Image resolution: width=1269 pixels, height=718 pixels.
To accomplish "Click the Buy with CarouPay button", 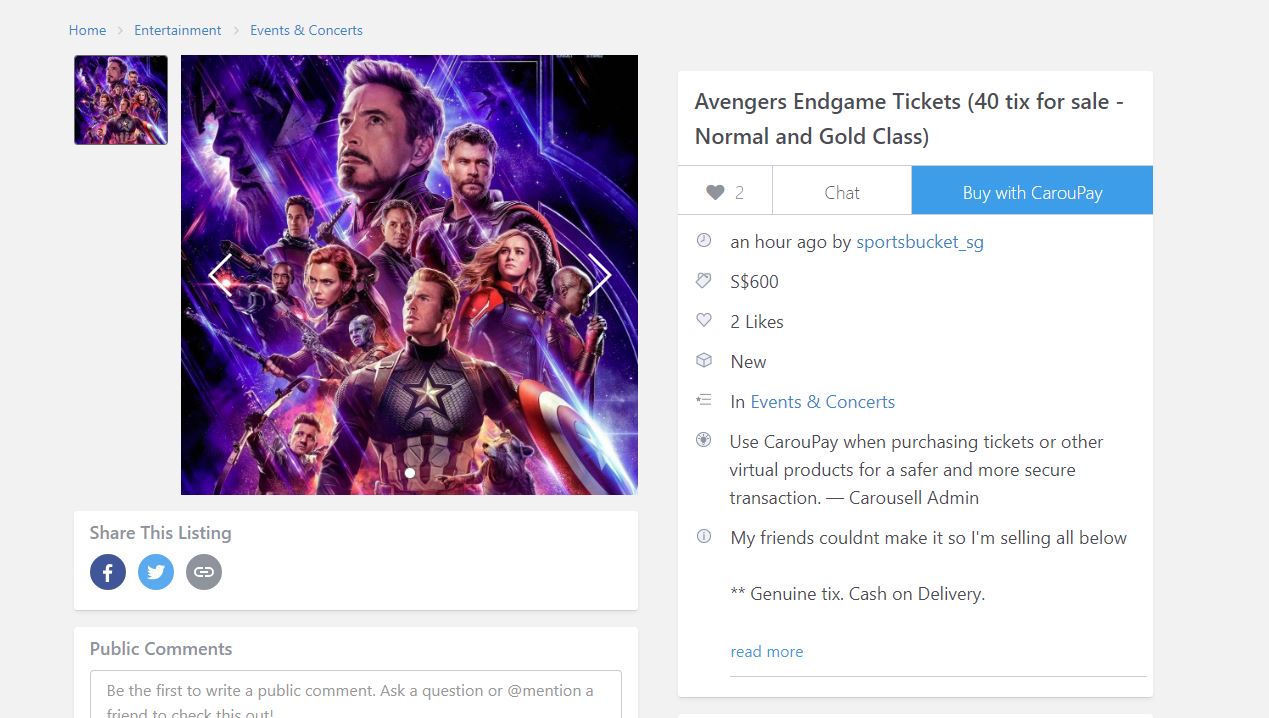I will [x=1032, y=190].
